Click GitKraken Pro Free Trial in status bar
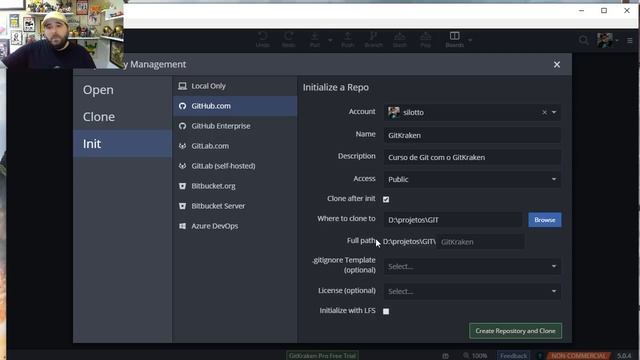The image size is (640, 360). (x=322, y=356)
